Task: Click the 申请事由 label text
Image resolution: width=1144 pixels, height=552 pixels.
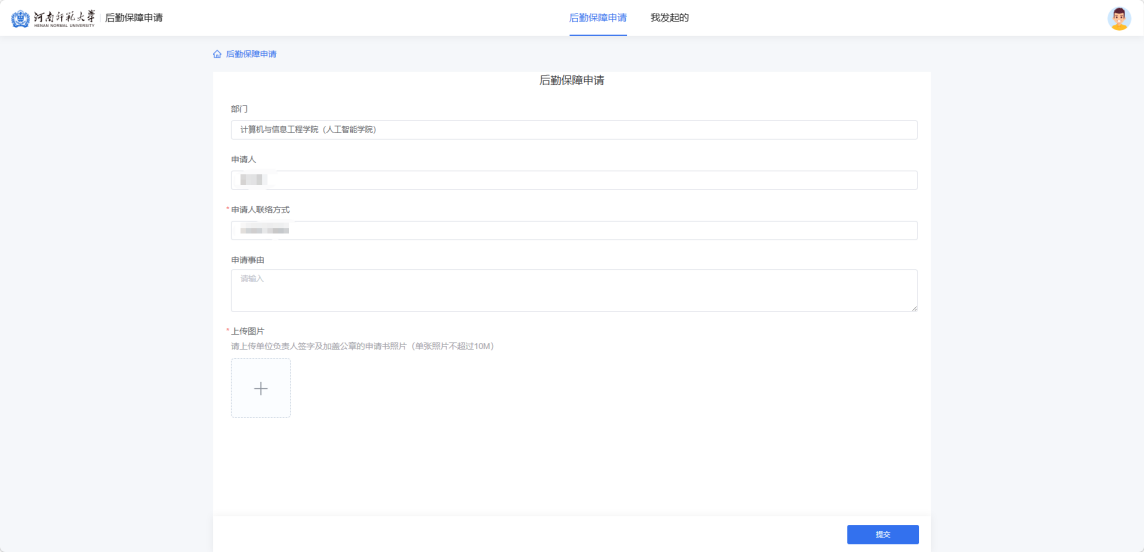Action: coord(247,260)
